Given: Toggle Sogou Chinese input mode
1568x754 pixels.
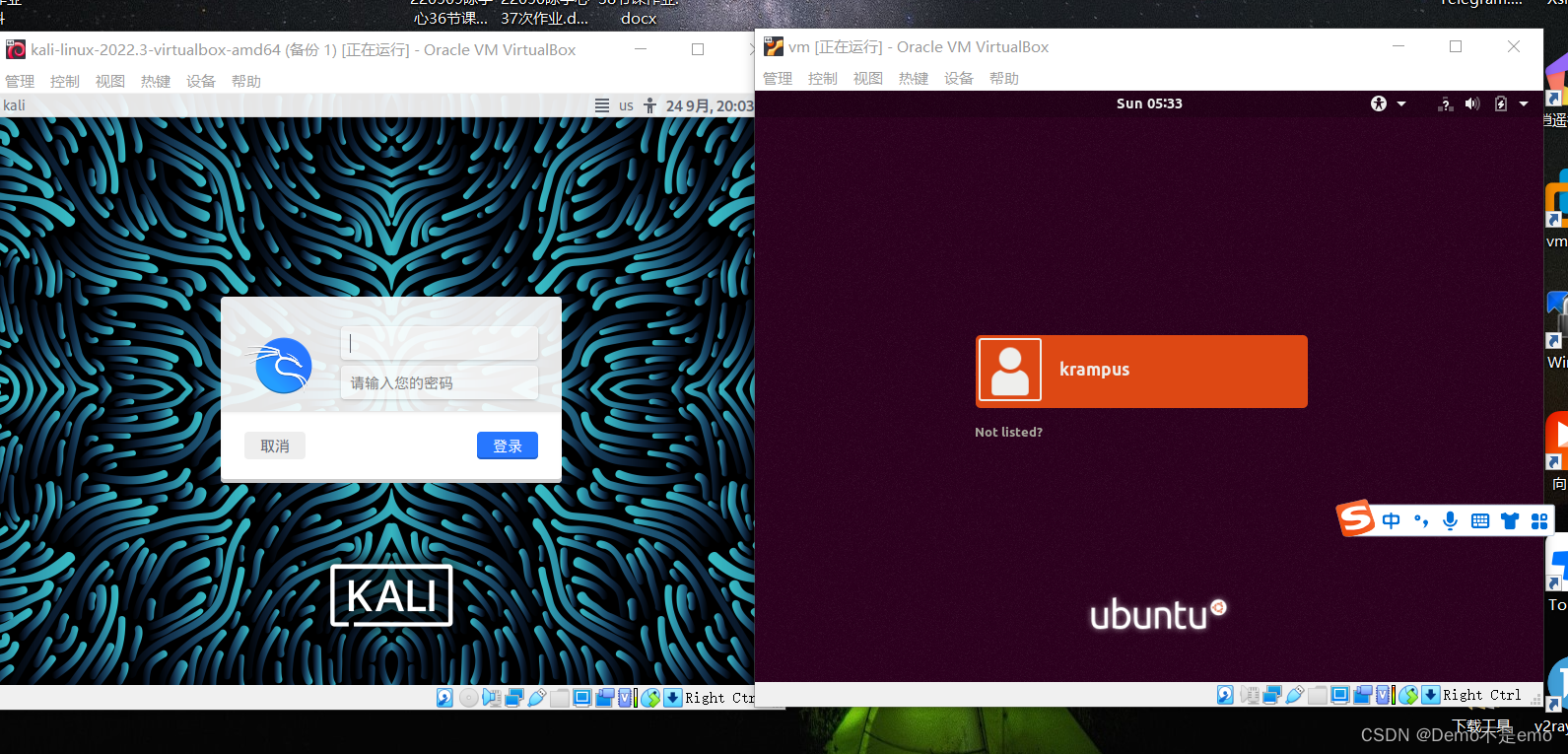Looking at the screenshot, I should 1391,520.
